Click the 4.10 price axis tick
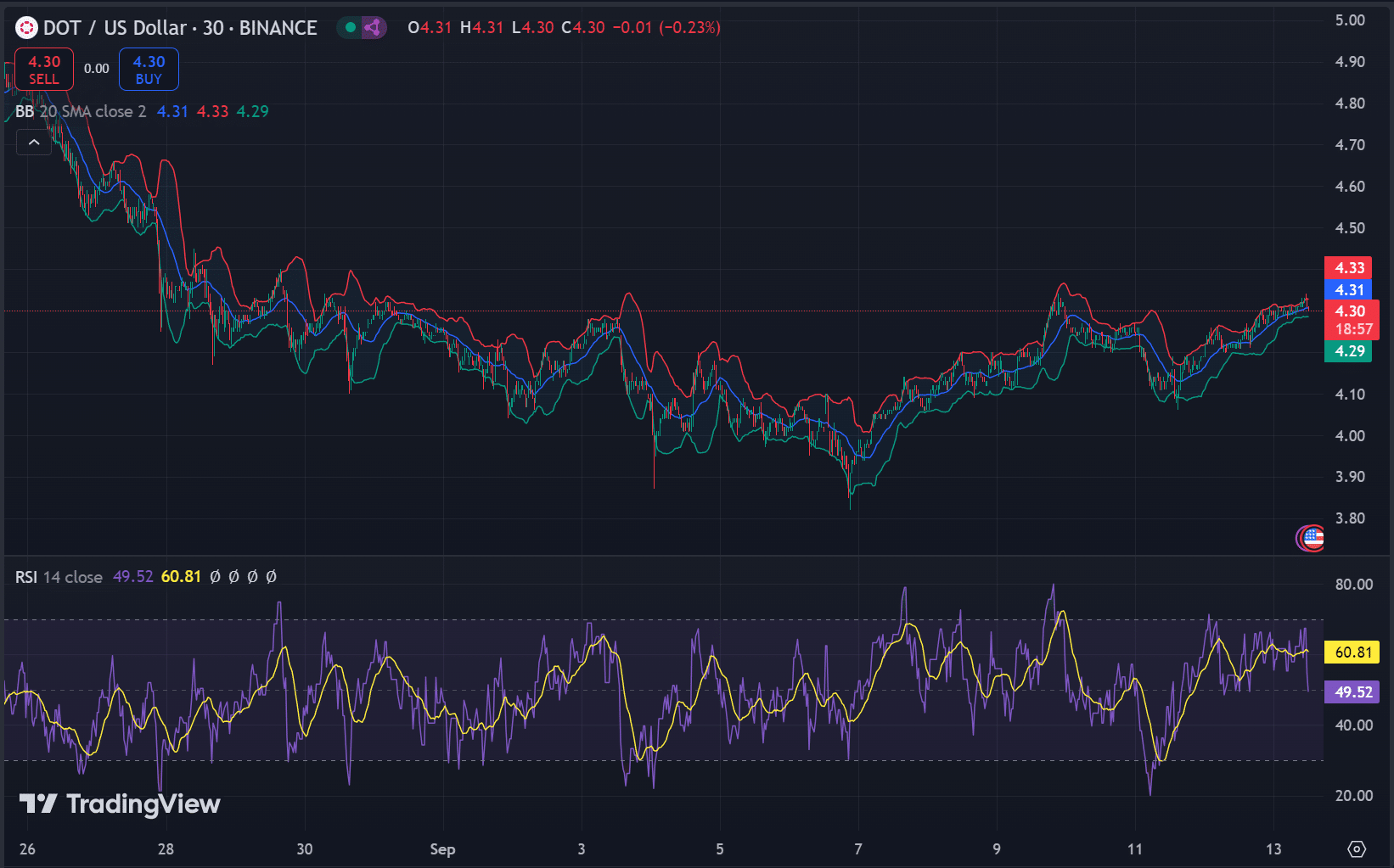 tap(1350, 395)
